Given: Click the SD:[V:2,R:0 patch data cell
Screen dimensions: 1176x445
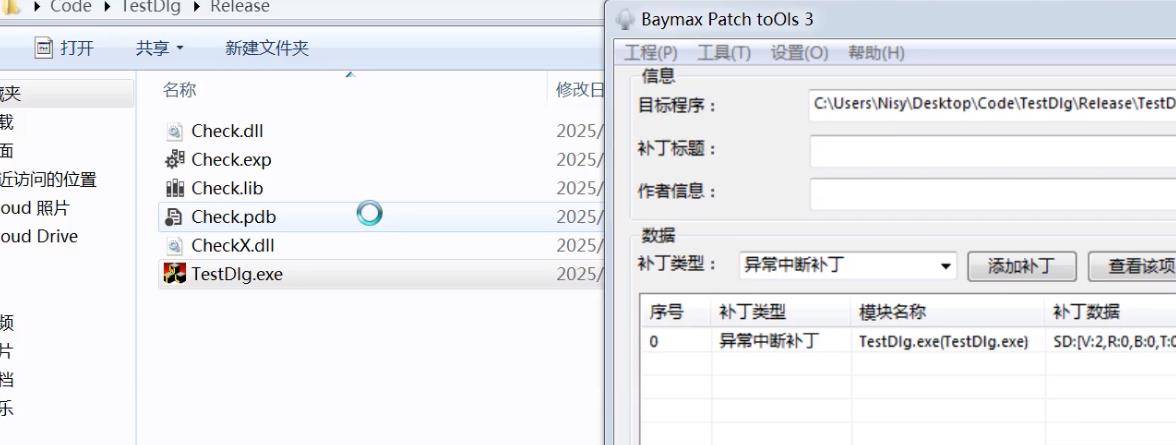Looking at the screenshot, I should (x=1114, y=341).
